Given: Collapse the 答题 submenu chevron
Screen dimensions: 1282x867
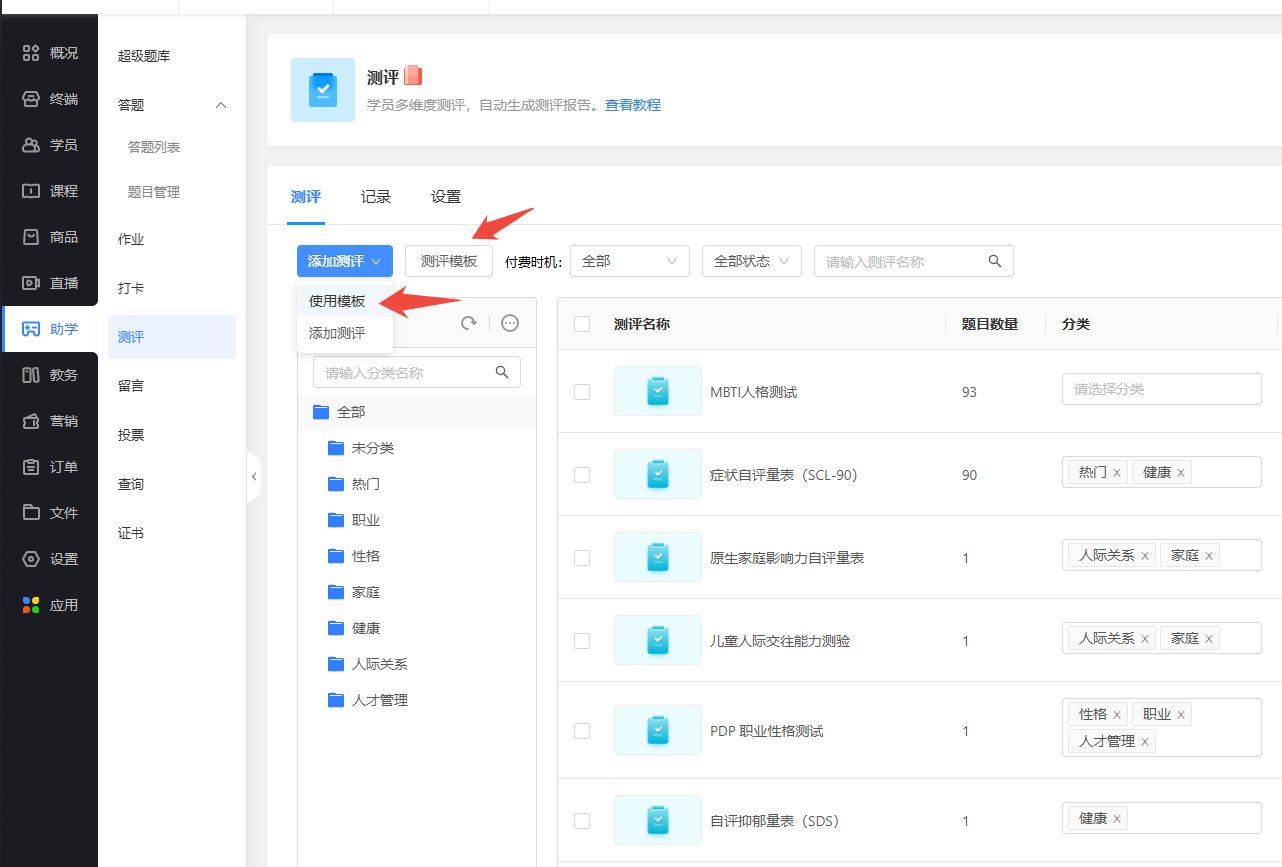Looking at the screenshot, I should (x=222, y=105).
